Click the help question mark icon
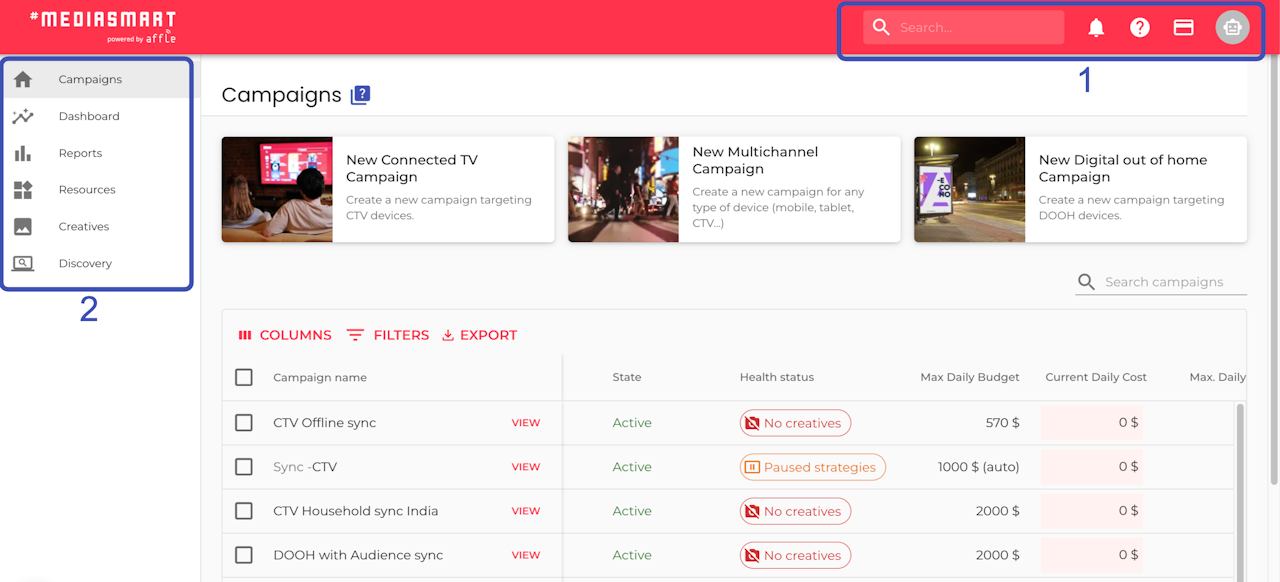Screen dimensions: 1280x582 (1140, 27)
